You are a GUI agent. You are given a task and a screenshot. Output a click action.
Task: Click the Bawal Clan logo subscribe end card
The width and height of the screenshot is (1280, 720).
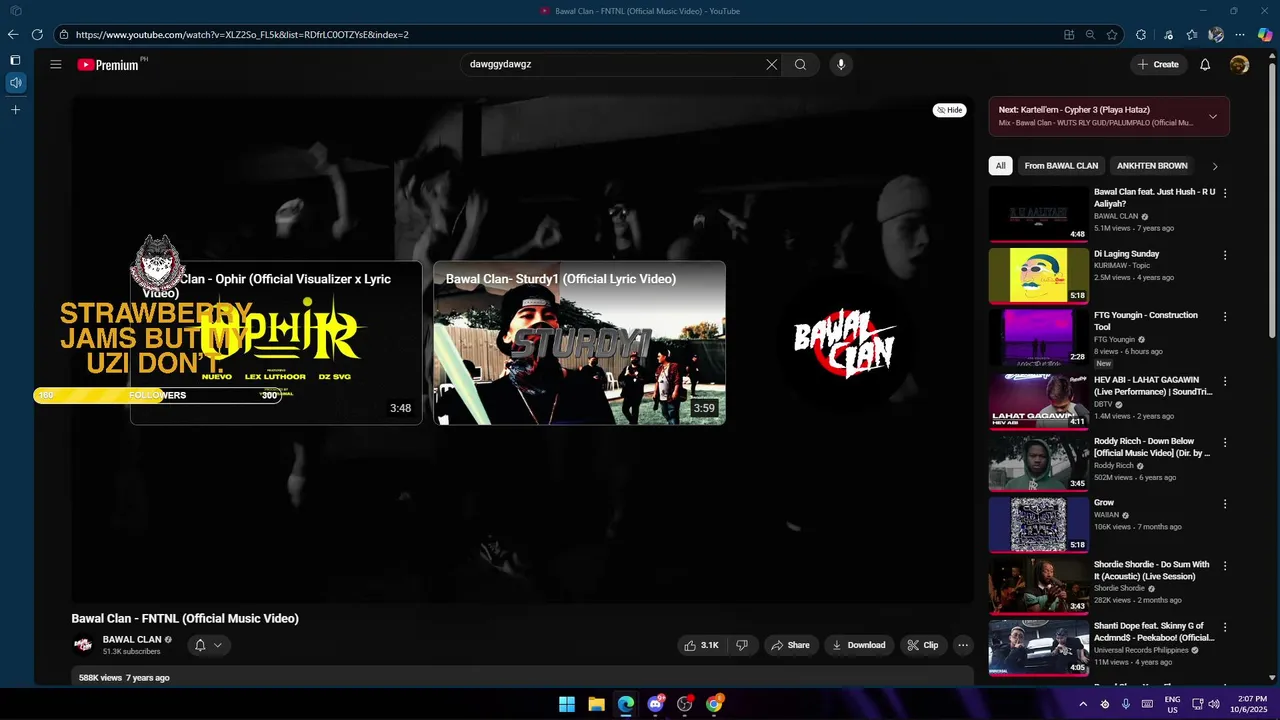tap(845, 343)
